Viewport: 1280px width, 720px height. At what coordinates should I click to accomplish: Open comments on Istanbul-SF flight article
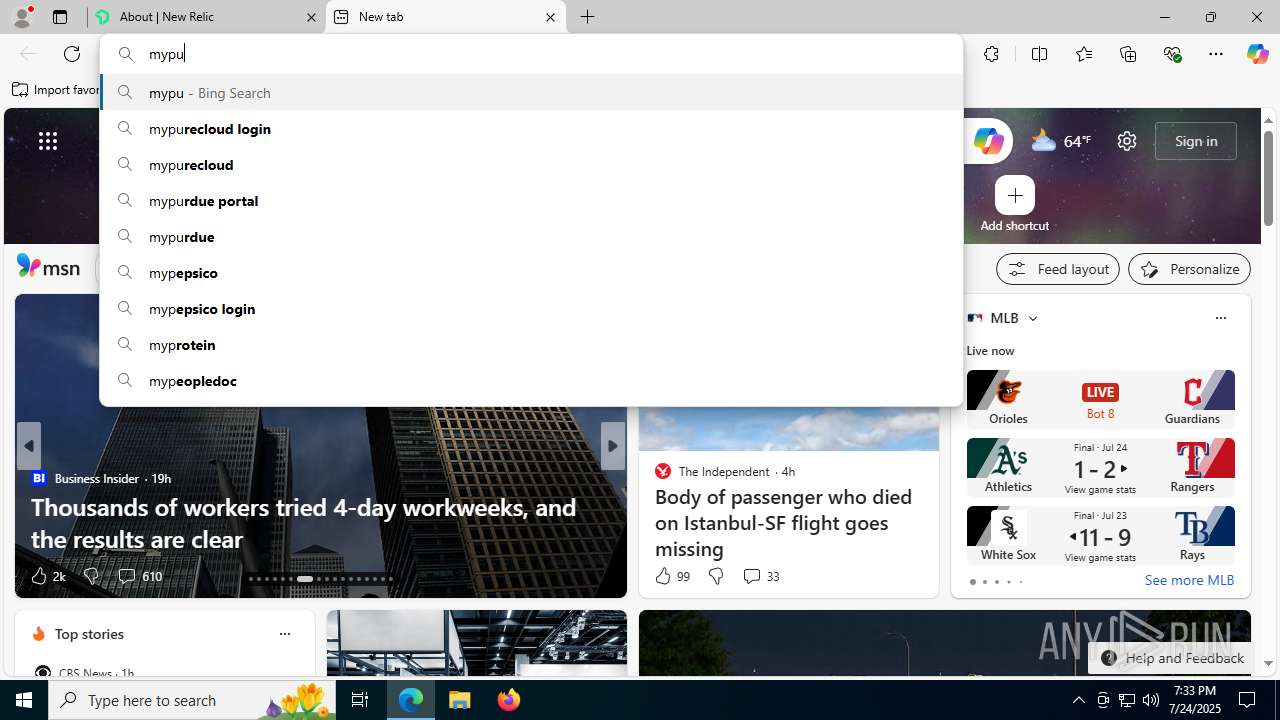[x=761, y=576]
